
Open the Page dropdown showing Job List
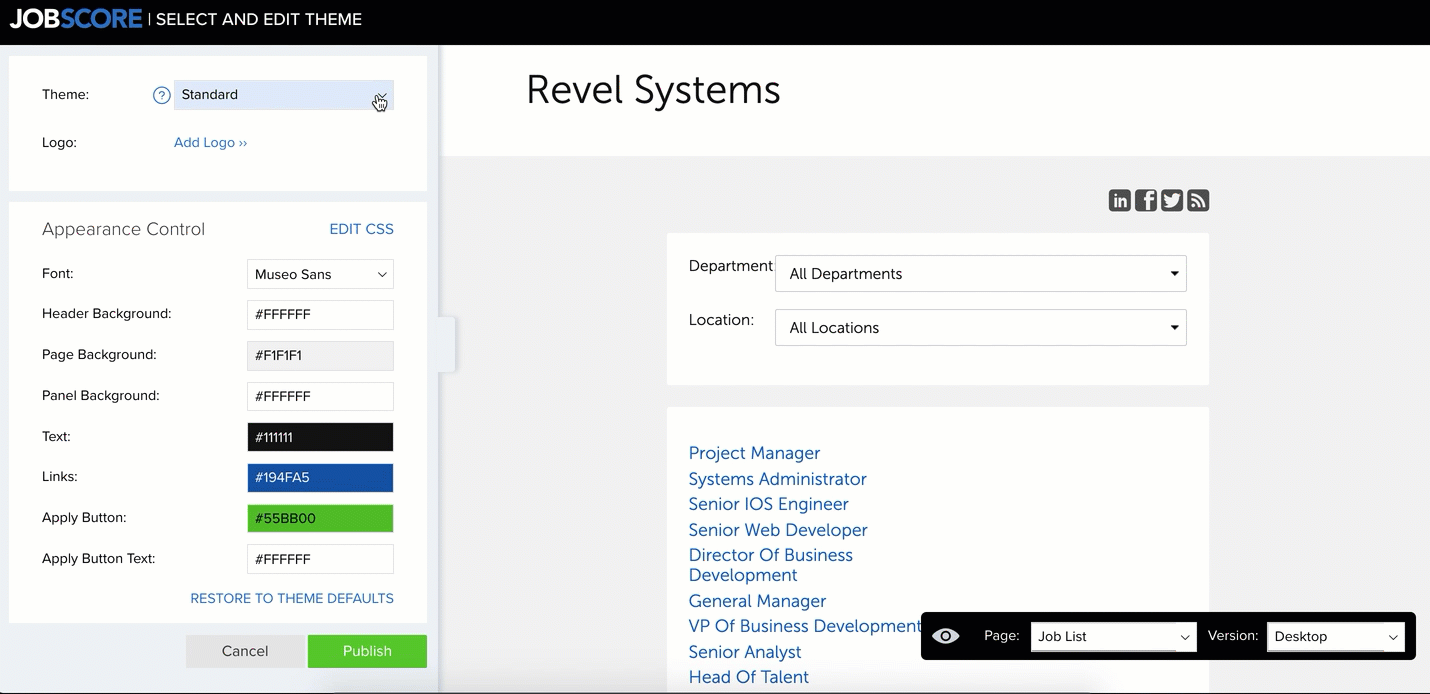coord(1113,637)
